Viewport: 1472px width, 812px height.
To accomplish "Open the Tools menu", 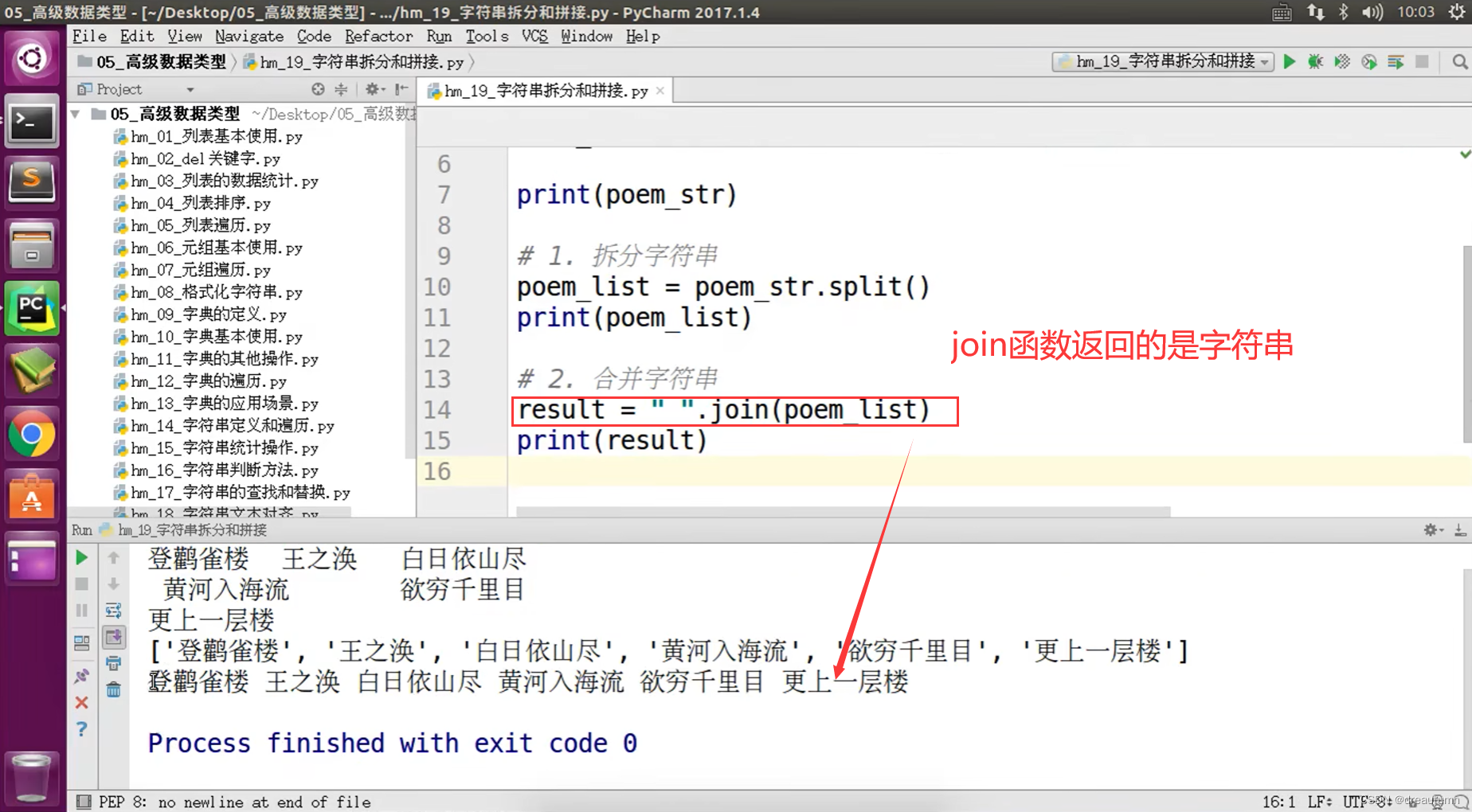I will [487, 37].
